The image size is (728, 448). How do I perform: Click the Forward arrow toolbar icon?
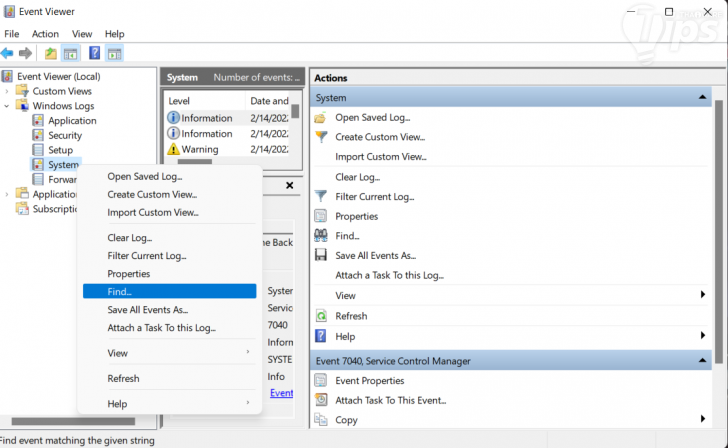[26, 53]
